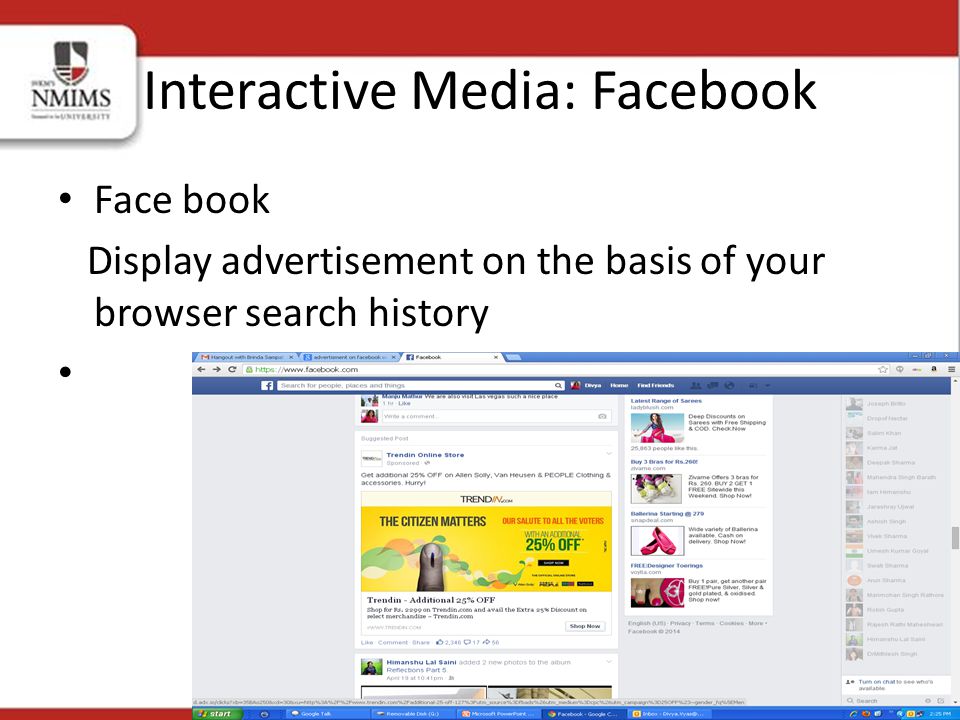960x720 pixels.
Task: Click Like under Trendin post
Action: (x=367, y=642)
